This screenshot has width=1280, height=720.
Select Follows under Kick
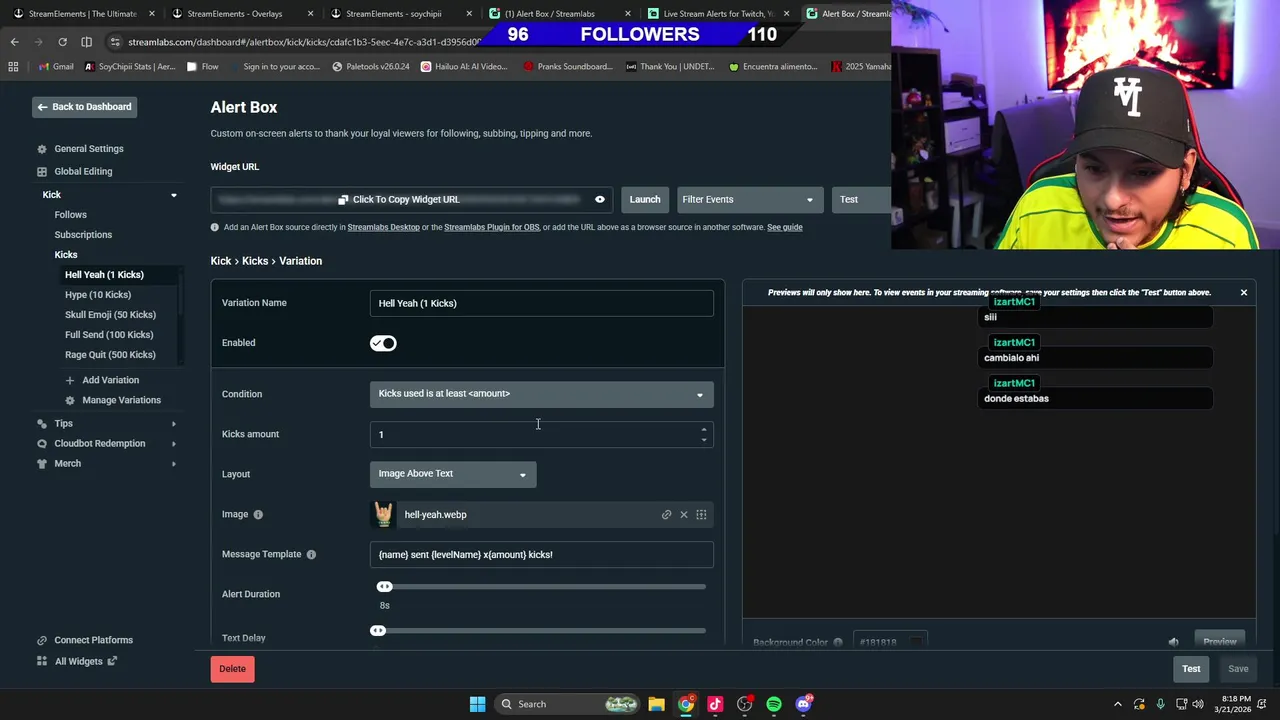(70, 215)
